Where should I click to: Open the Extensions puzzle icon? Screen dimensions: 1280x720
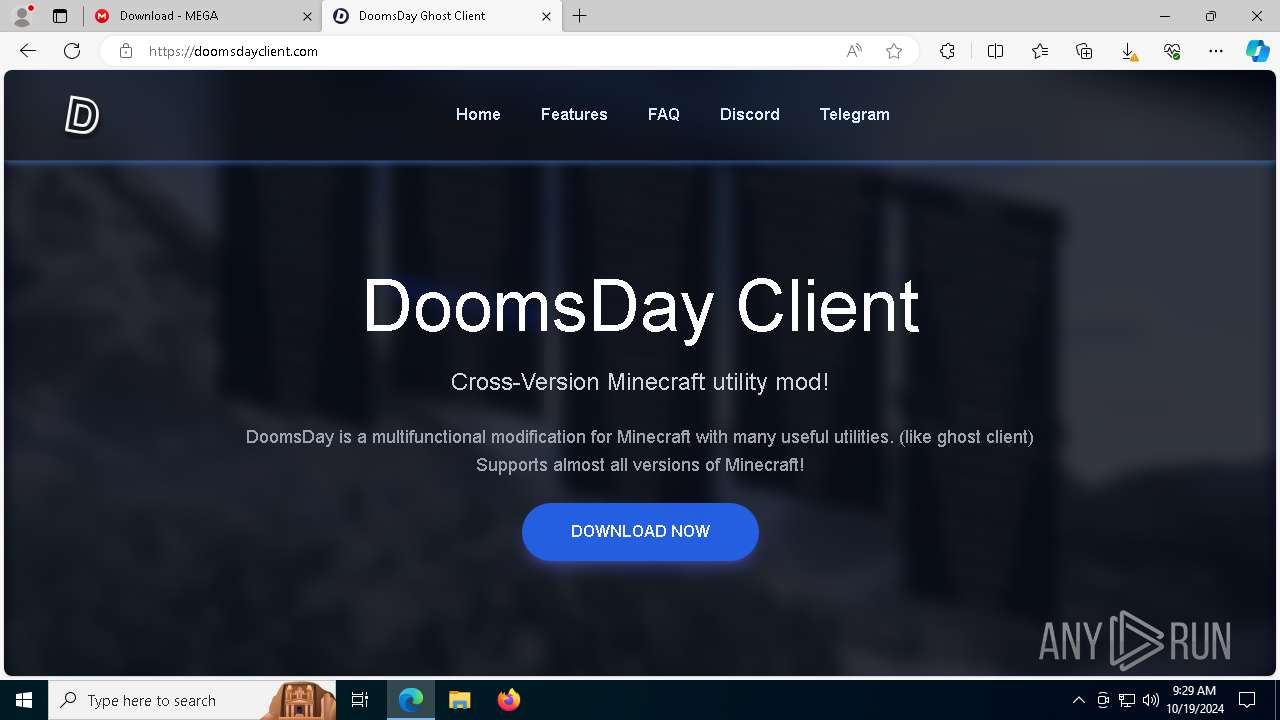tap(947, 51)
